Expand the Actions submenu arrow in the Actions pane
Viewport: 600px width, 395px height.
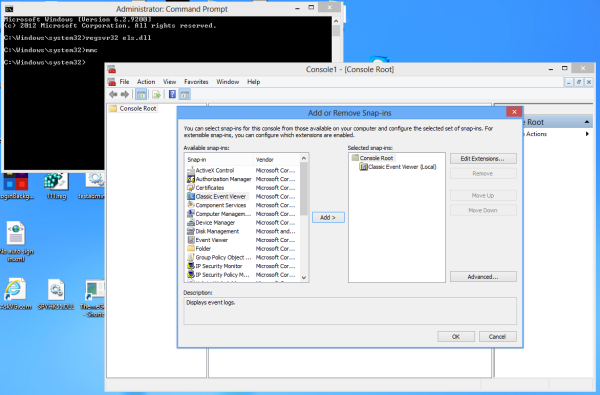587,134
